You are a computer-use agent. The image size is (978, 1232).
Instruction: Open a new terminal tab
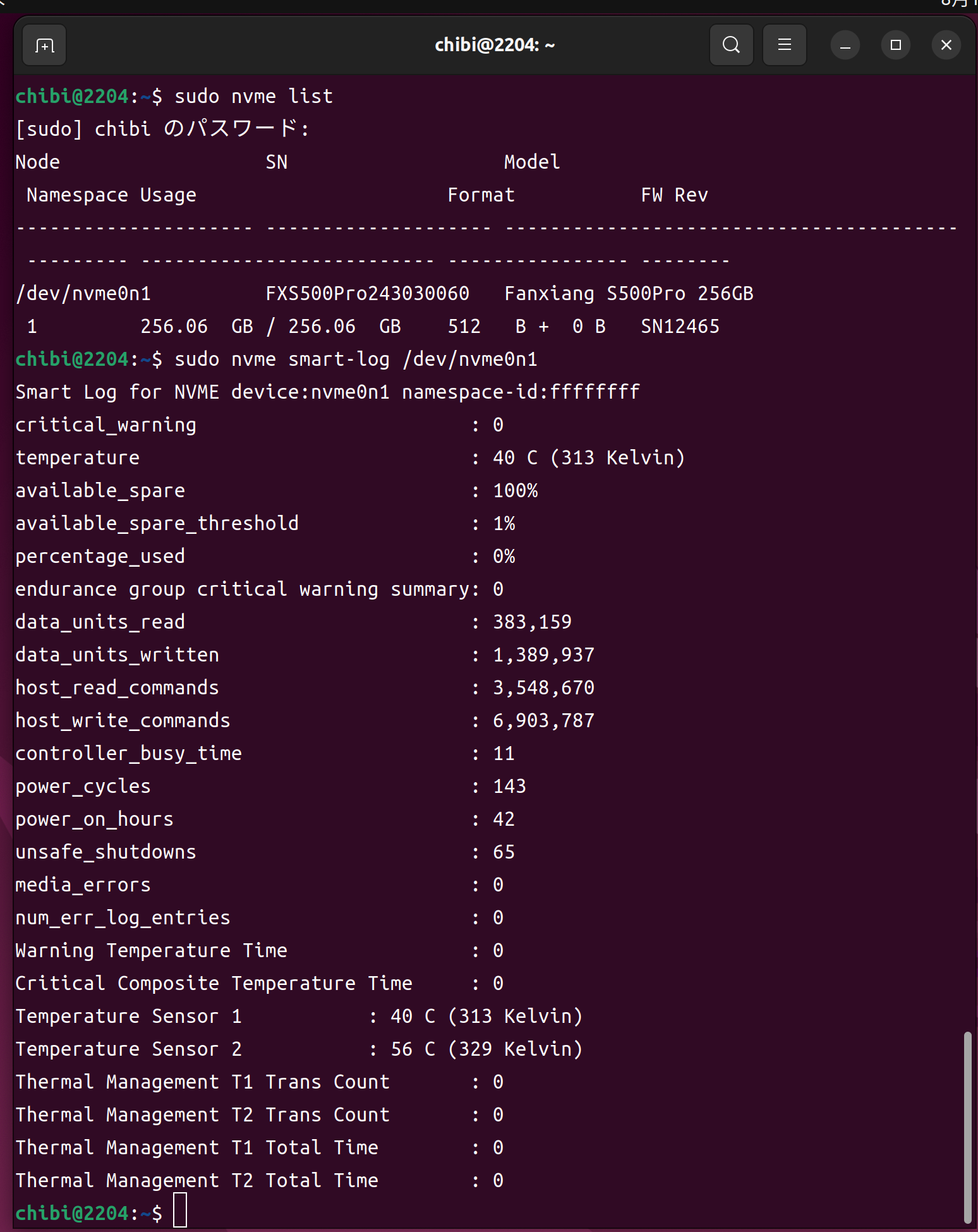[x=44, y=45]
